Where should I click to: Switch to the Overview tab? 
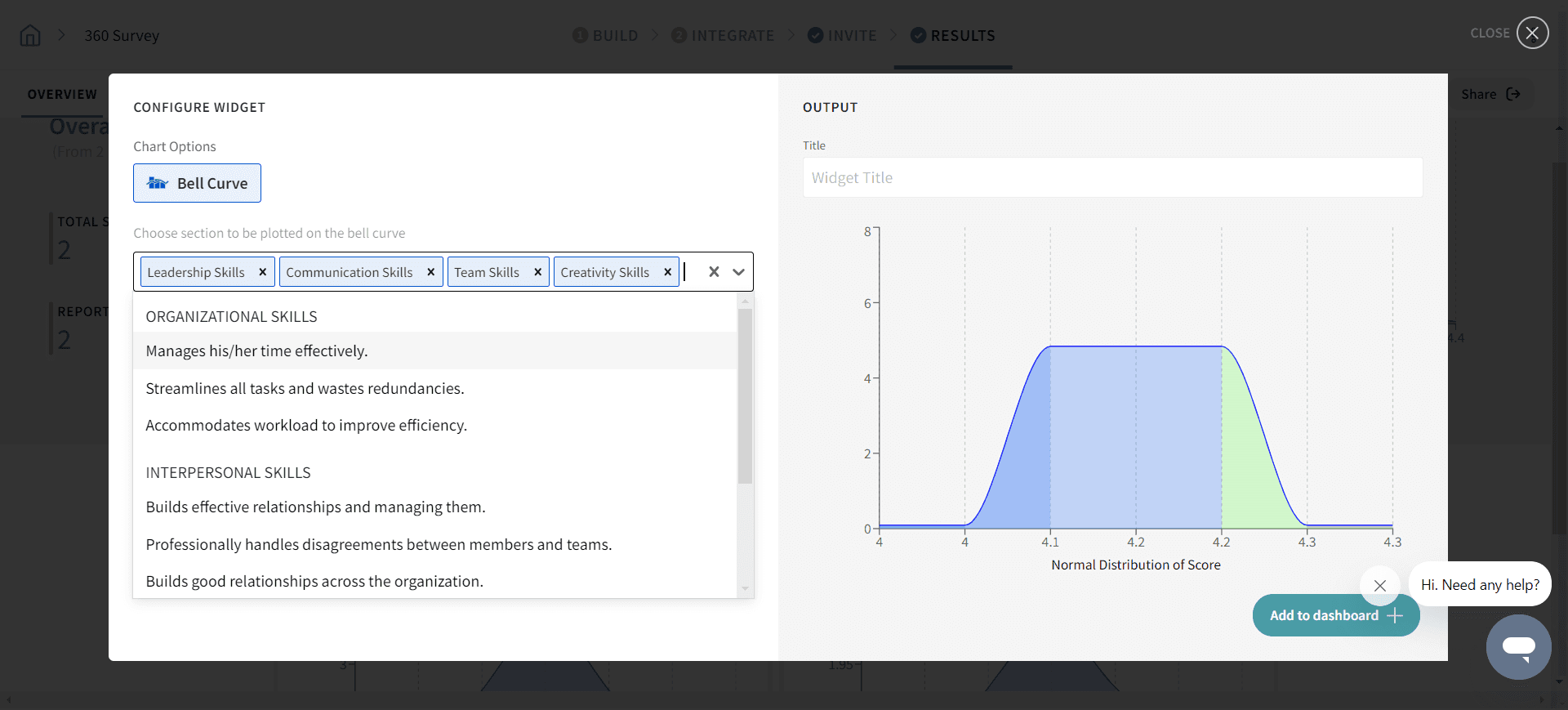[x=62, y=95]
